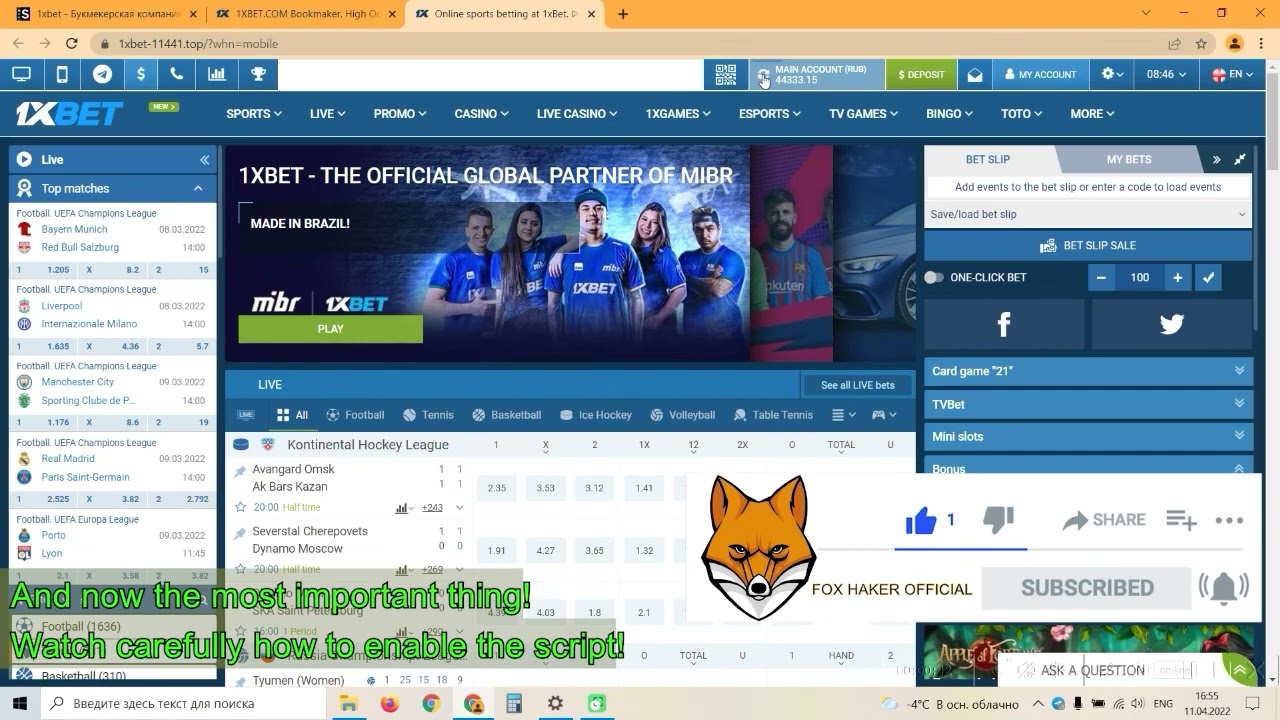
Task: Click odds 2.35 for Avangard Omsk
Action: click(x=497, y=488)
